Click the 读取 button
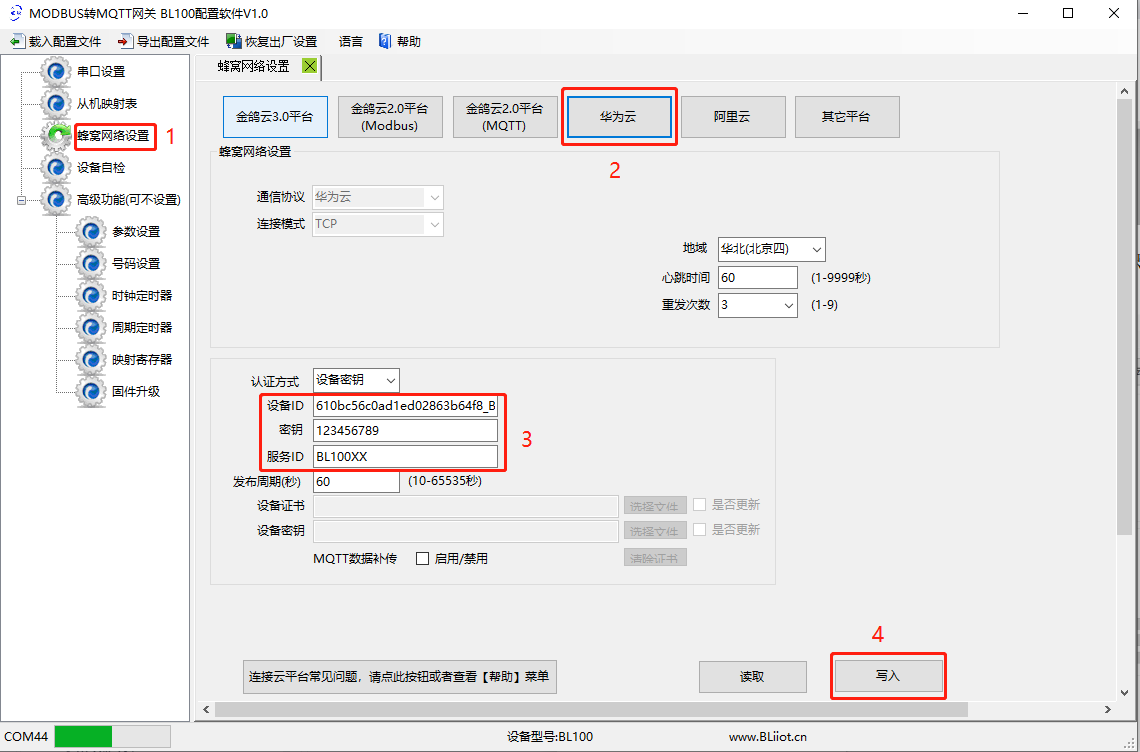The width and height of the screenshot is (1140, 752). (752, 676)
